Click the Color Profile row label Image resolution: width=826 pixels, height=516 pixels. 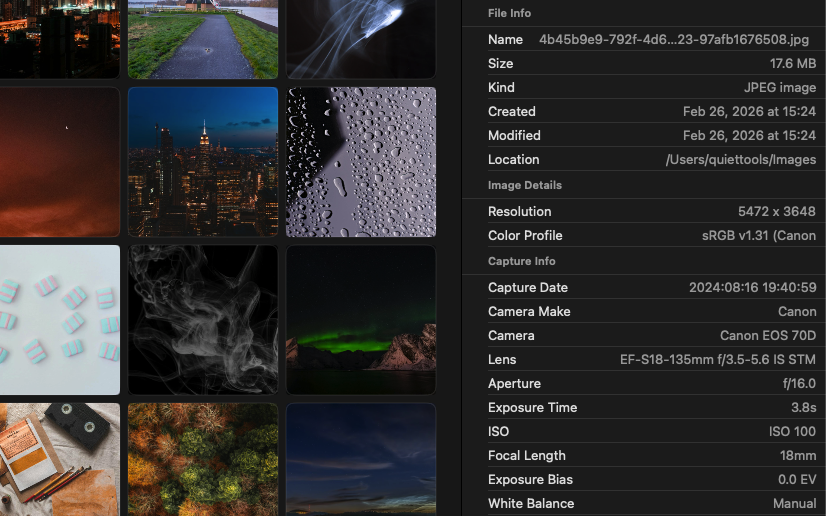(x=525, y=235)
